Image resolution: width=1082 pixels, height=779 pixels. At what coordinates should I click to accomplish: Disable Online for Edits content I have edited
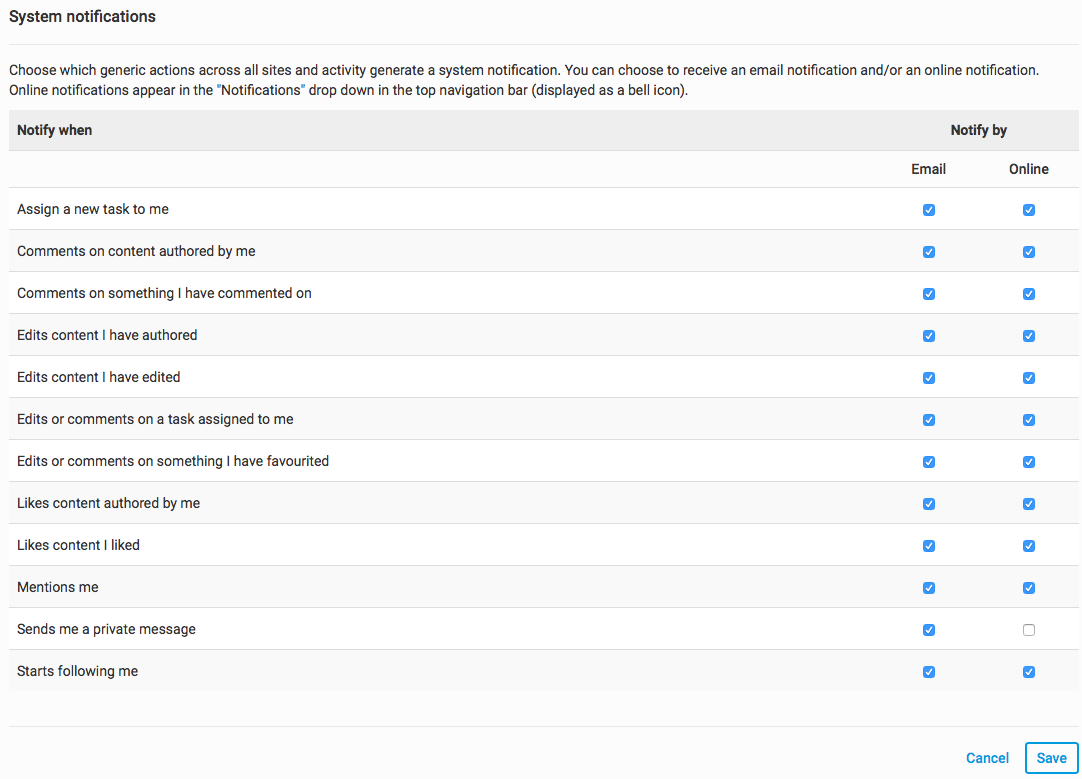[1029, 378]
